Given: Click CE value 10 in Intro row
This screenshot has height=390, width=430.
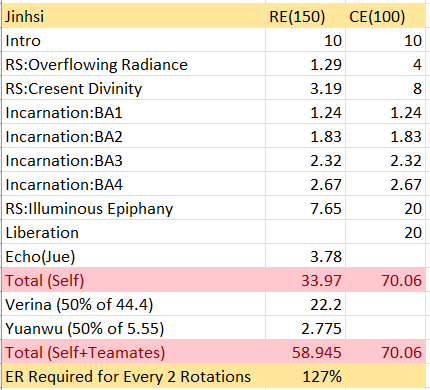Looking at the screenshot, I should tap(386, 40).
